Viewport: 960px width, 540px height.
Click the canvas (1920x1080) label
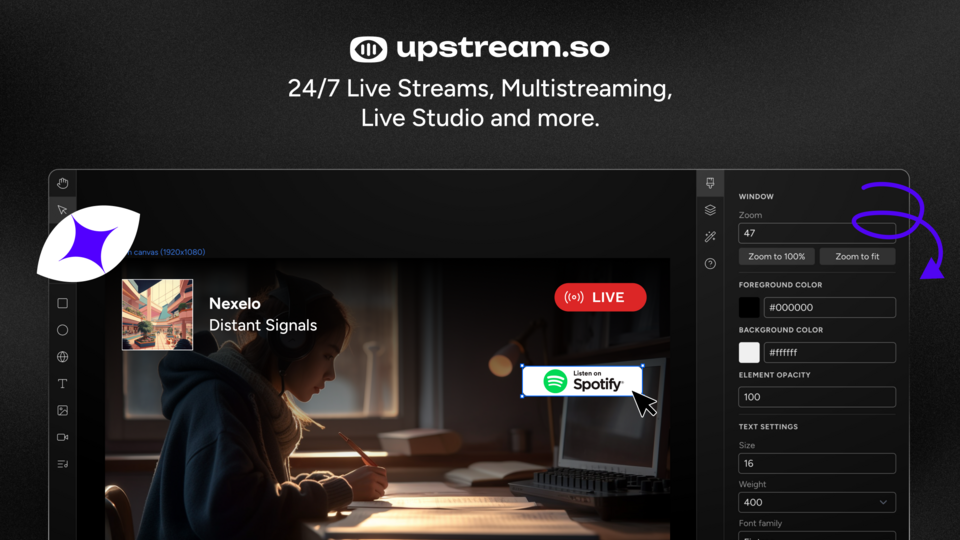tap(165, 252)
